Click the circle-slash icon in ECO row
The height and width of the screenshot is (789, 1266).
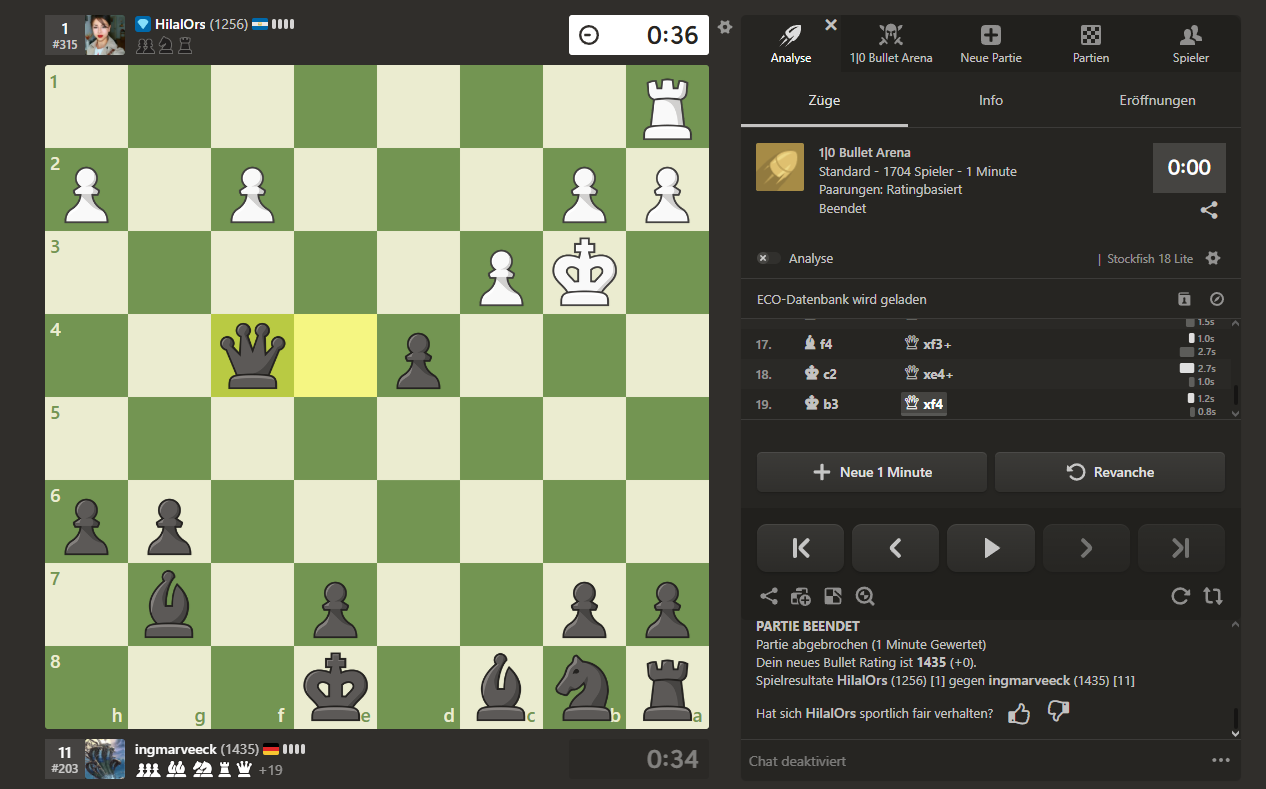(x=1216, y=299)
